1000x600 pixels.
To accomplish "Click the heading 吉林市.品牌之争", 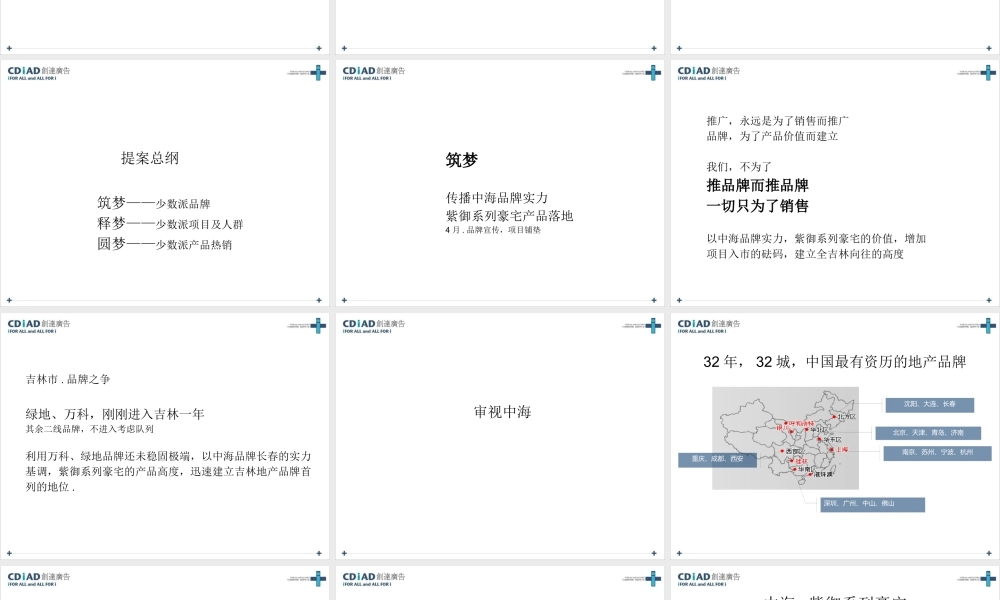I will (68, 379).
